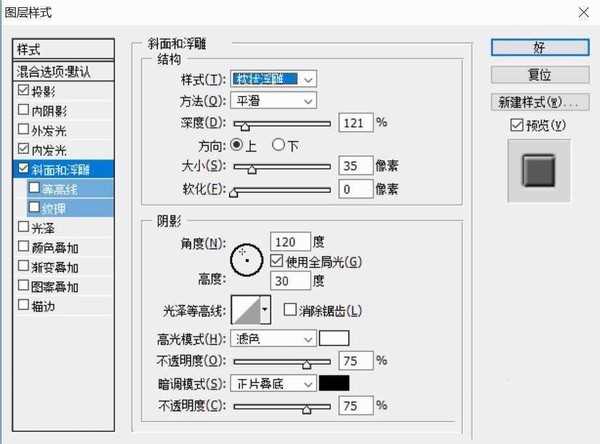Viewport: 600px width, 444px height.
Task: Click the white highlight color swatch
Action: coord(334,339)
